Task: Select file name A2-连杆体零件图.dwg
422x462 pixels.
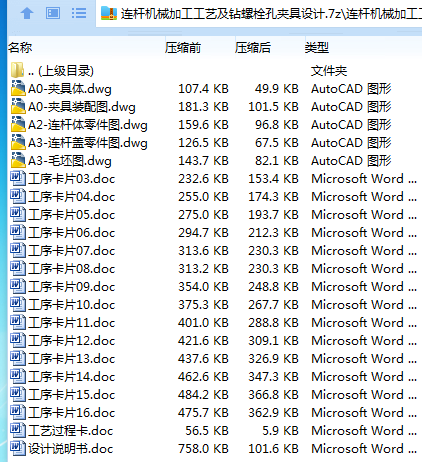Action: [x=88, y=125]
